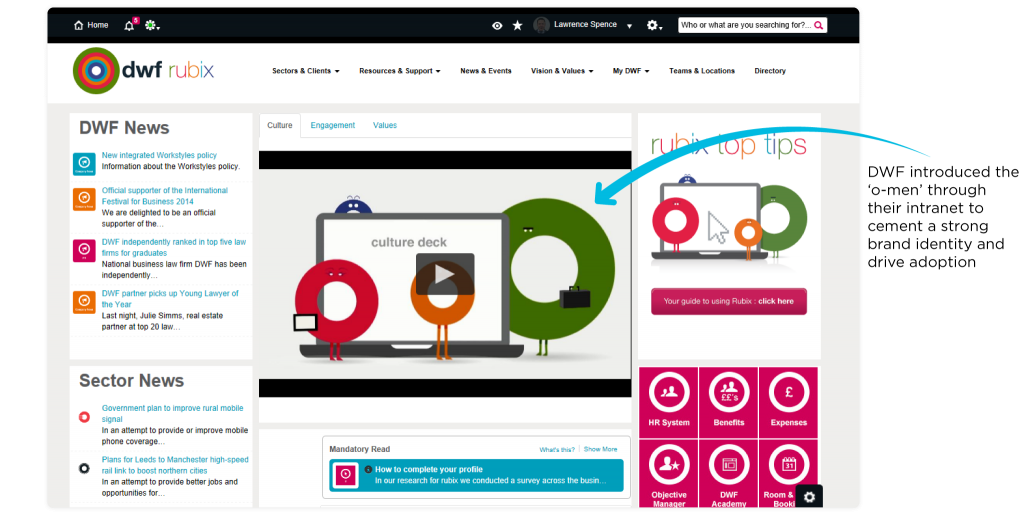Click Your guide to using Rubix button

coord(729,301)
